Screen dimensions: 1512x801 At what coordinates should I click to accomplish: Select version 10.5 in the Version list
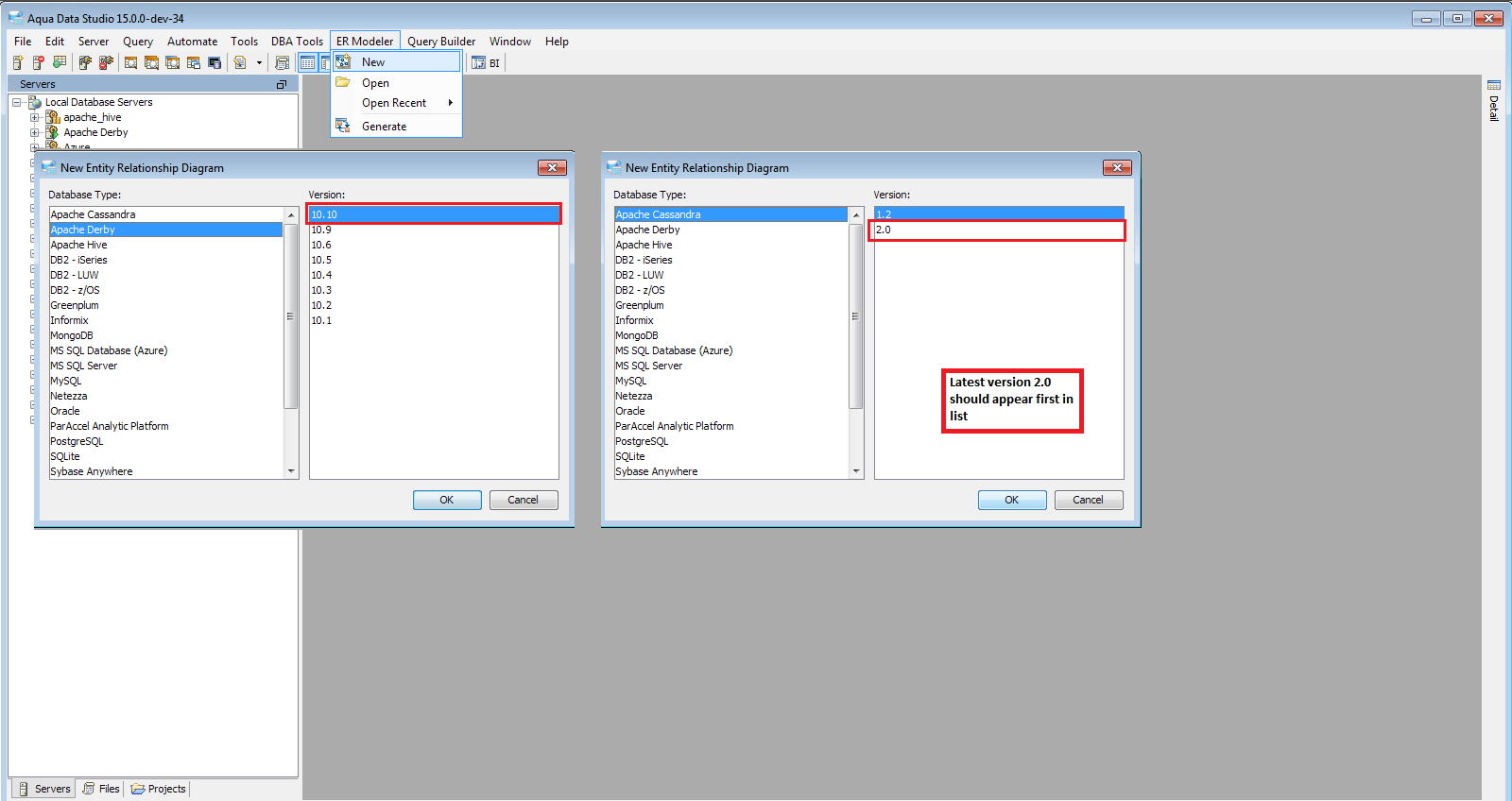434,260
